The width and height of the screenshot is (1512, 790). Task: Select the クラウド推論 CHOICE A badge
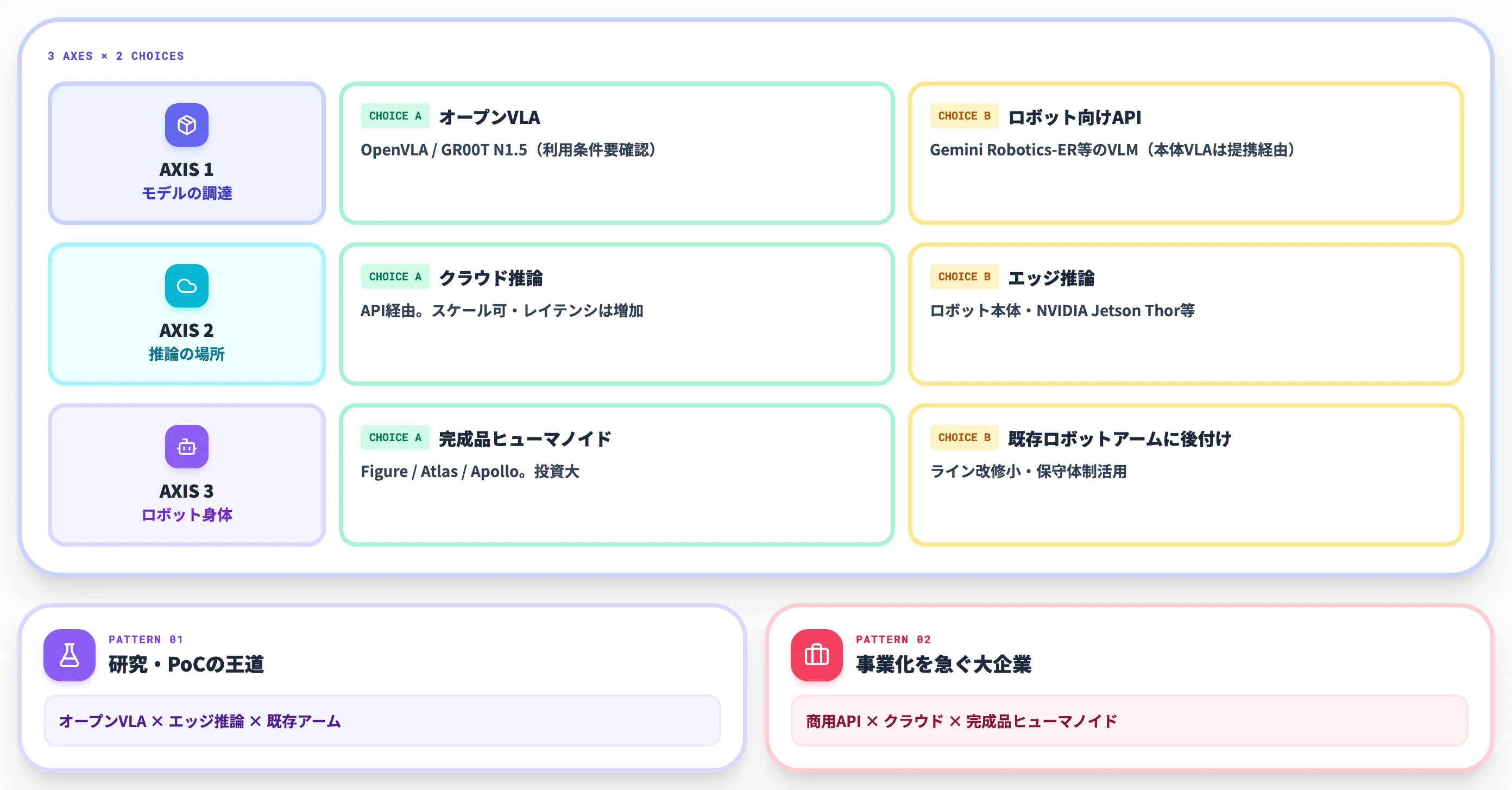pos(395,277)
